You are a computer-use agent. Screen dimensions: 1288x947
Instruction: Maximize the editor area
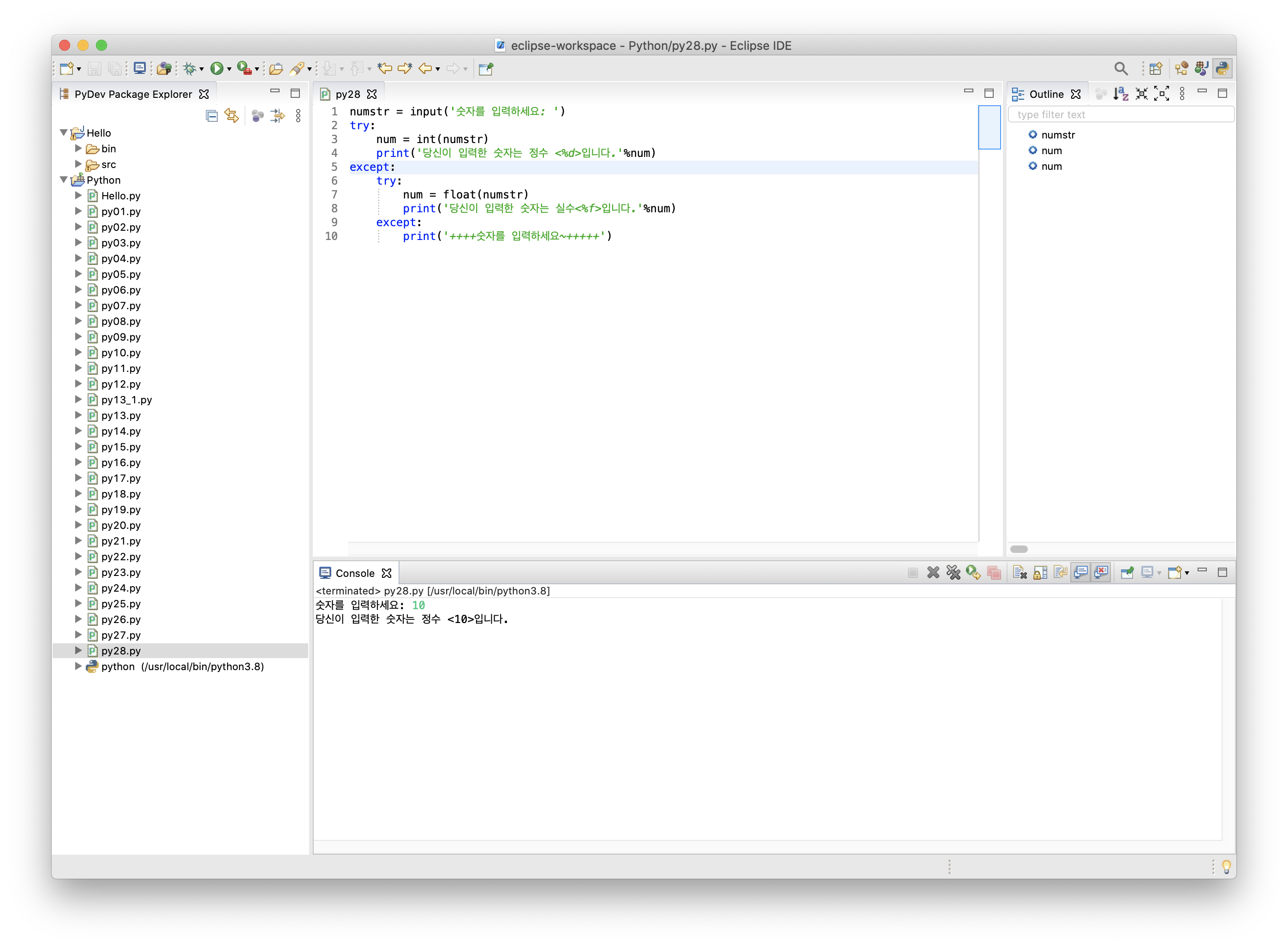989,93
